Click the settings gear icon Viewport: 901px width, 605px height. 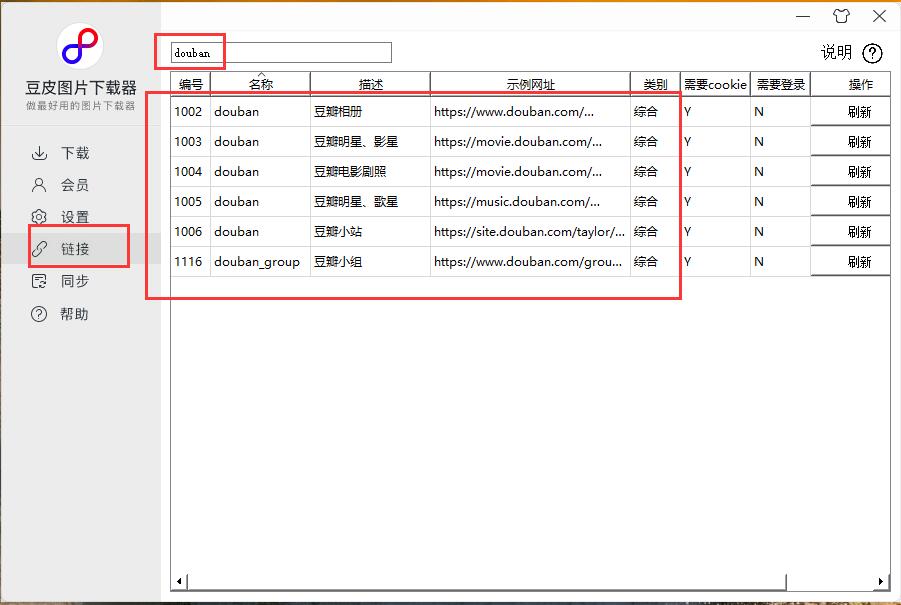[x=39, y=217]
